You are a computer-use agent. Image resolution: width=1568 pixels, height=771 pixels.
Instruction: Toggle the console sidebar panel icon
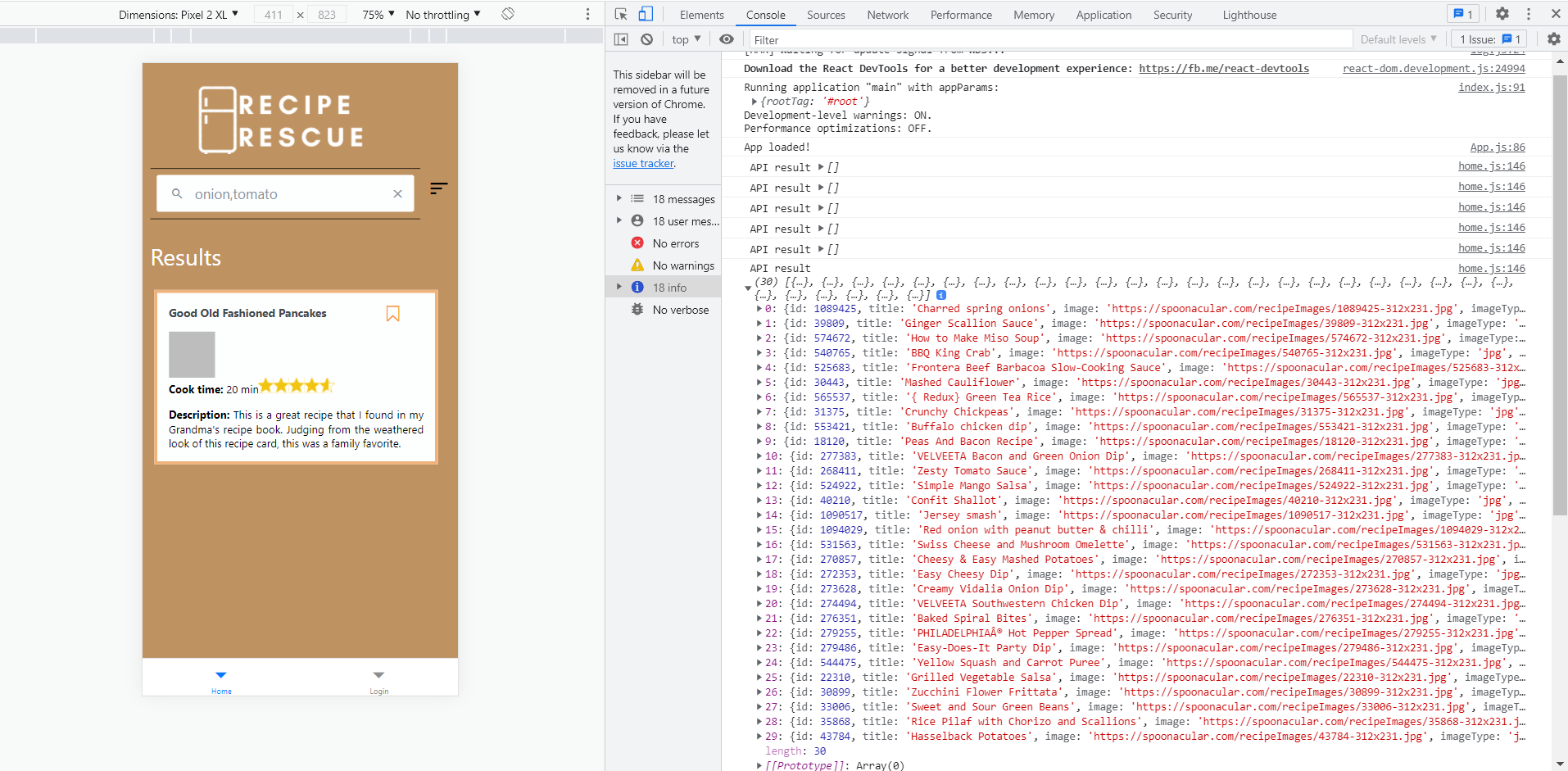621,39
